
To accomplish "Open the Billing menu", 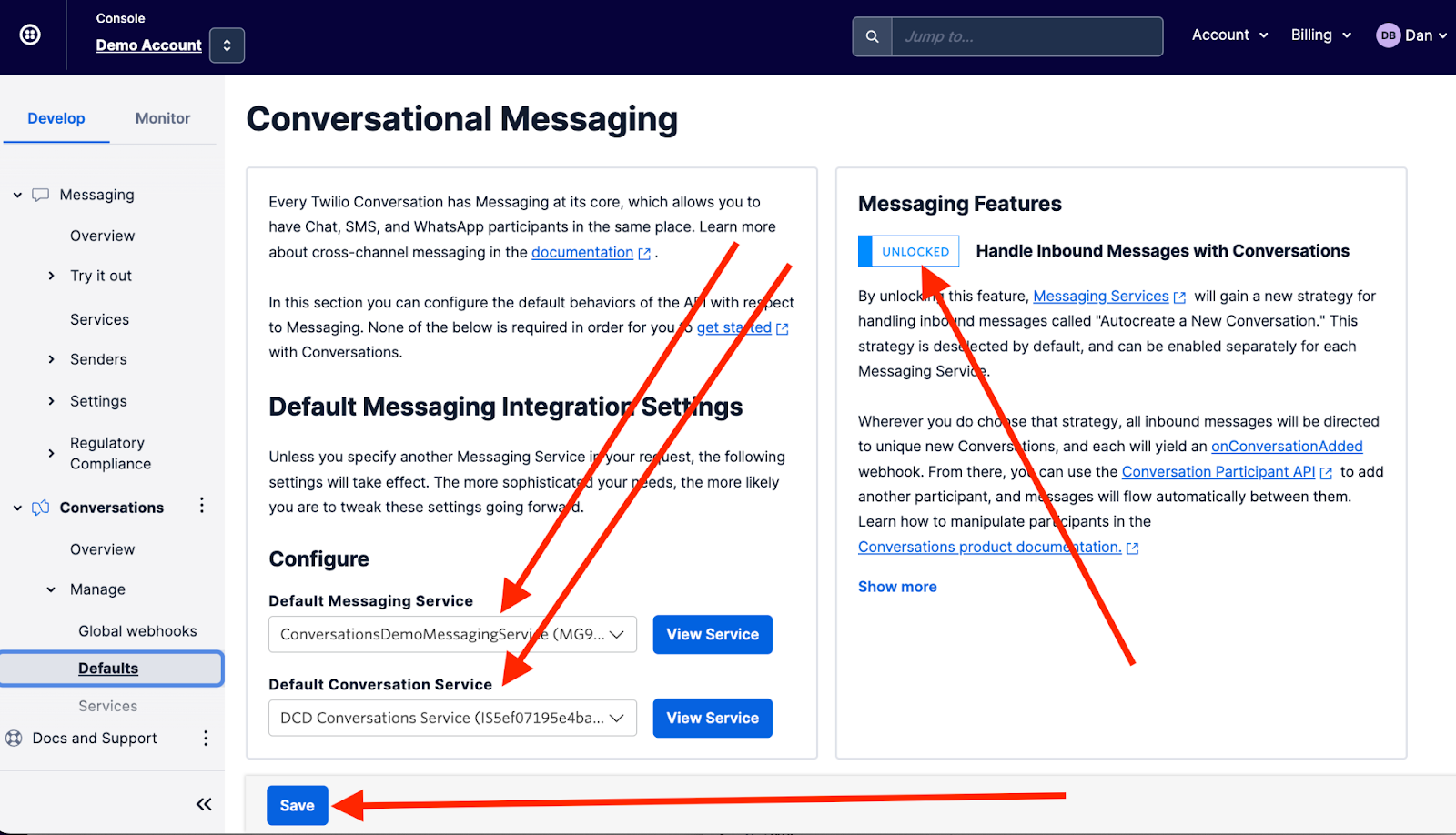I will 1320,35.
